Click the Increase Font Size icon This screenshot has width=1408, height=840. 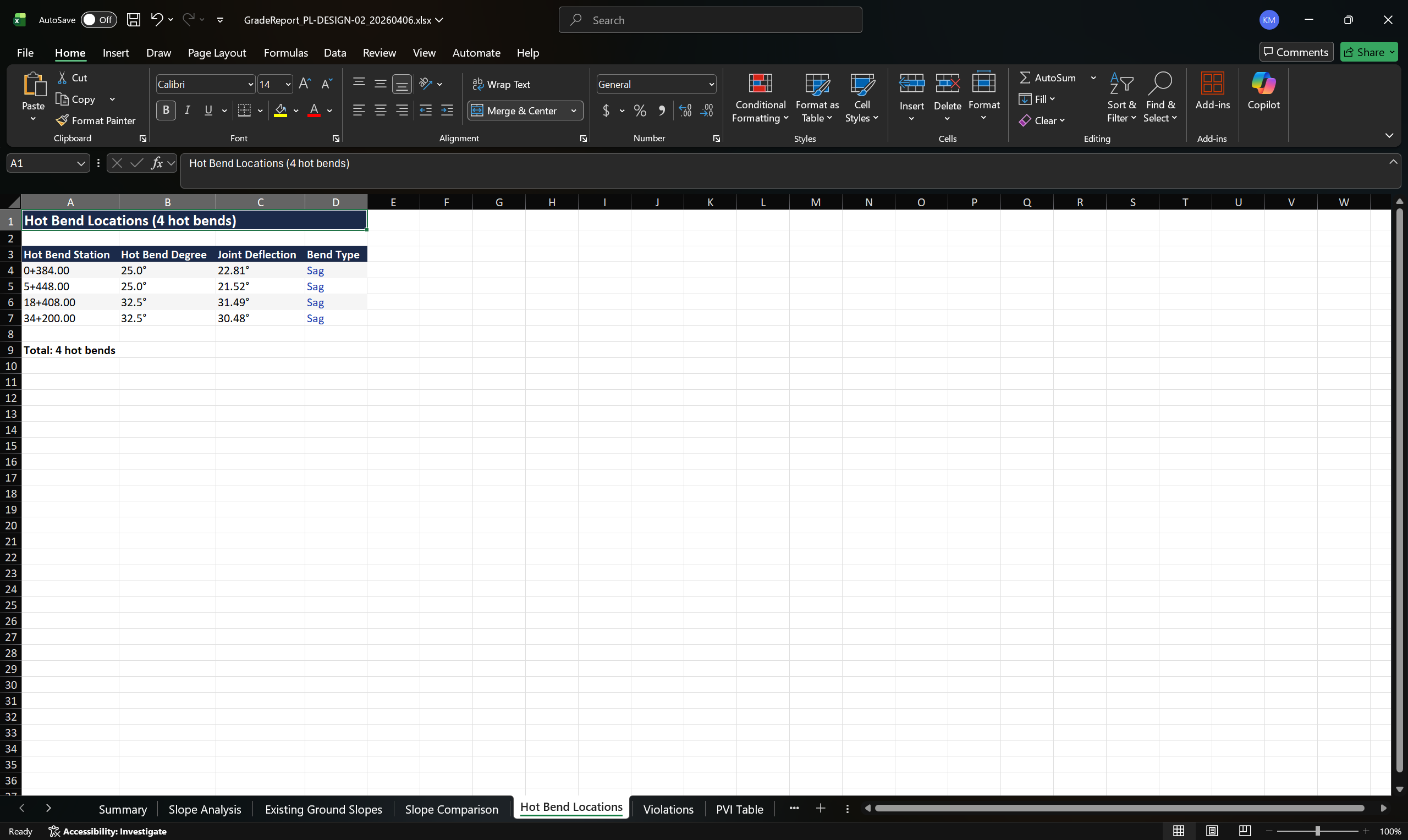click(x=305, y=84)
